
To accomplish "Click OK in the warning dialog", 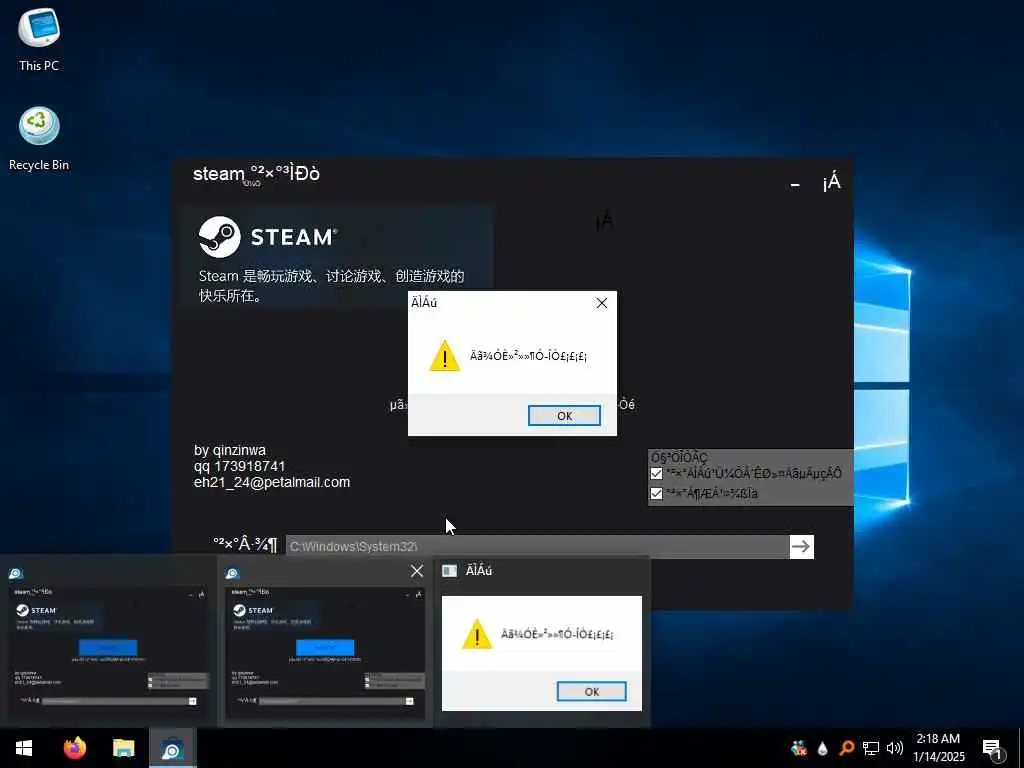I will coord(564,415).
